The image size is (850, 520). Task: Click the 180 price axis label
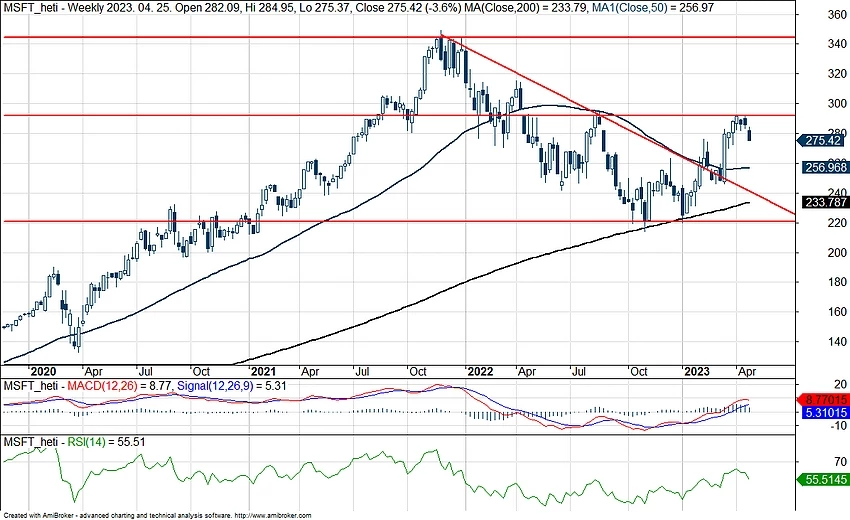838,281
